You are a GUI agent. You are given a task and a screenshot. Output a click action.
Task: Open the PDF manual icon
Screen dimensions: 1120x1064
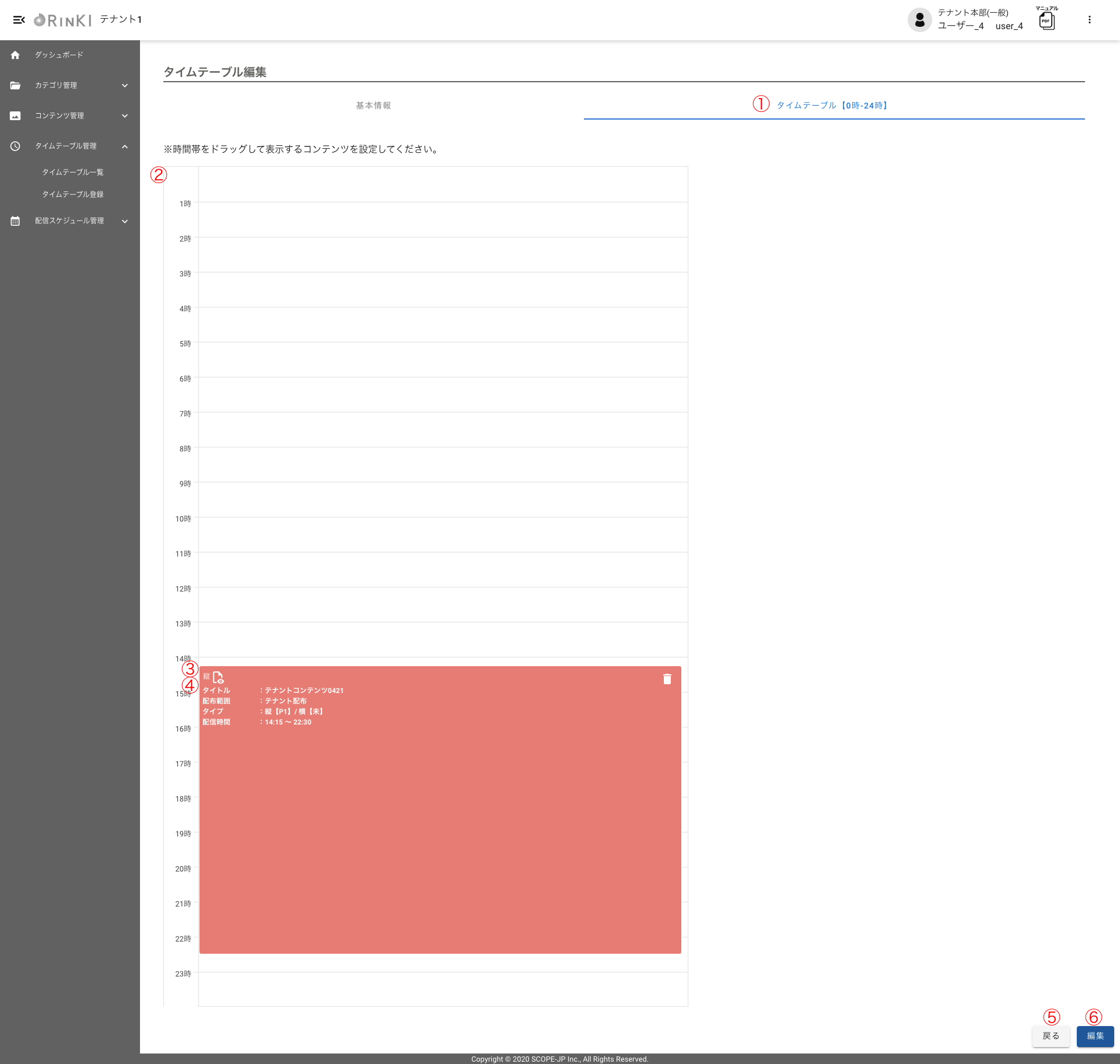1046,21
